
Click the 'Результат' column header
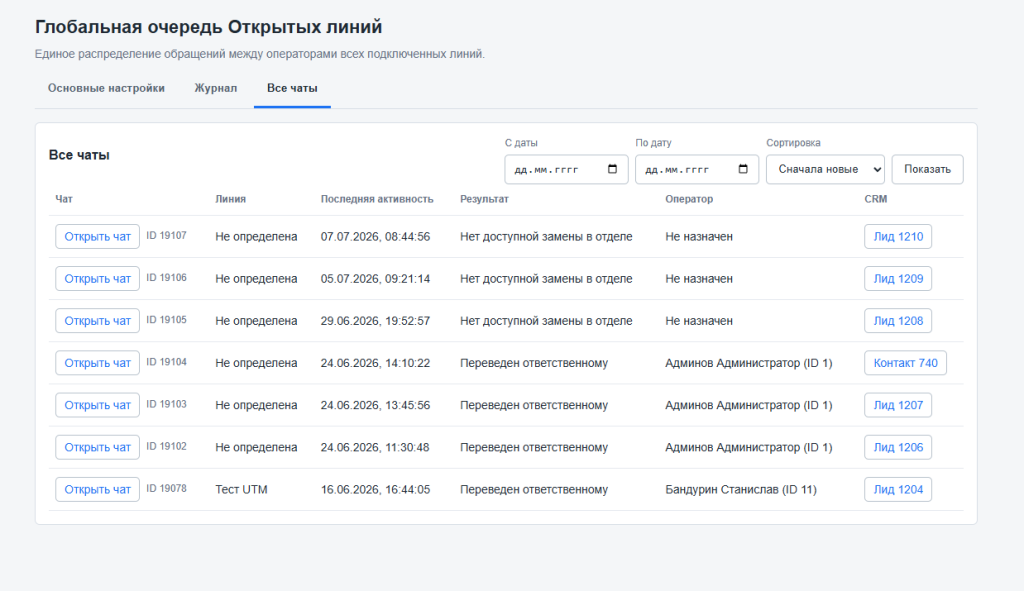(484, 199)
